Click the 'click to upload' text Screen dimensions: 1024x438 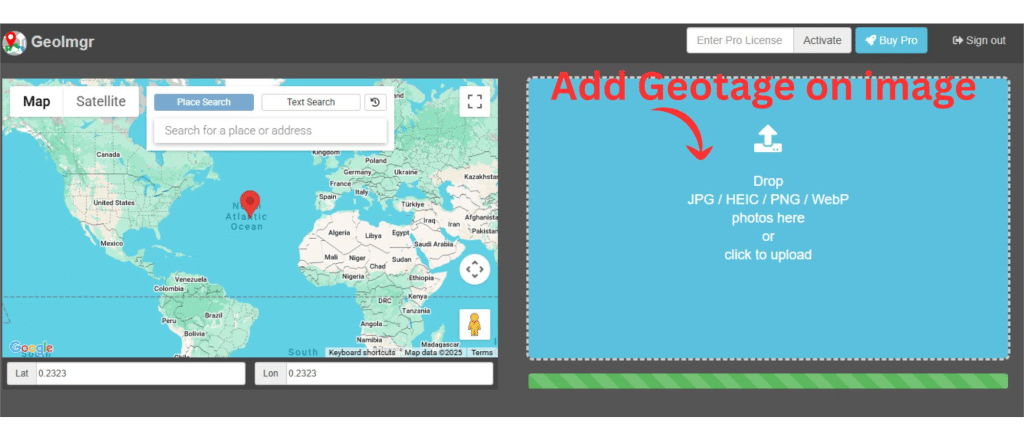click(x=768, y=255)
